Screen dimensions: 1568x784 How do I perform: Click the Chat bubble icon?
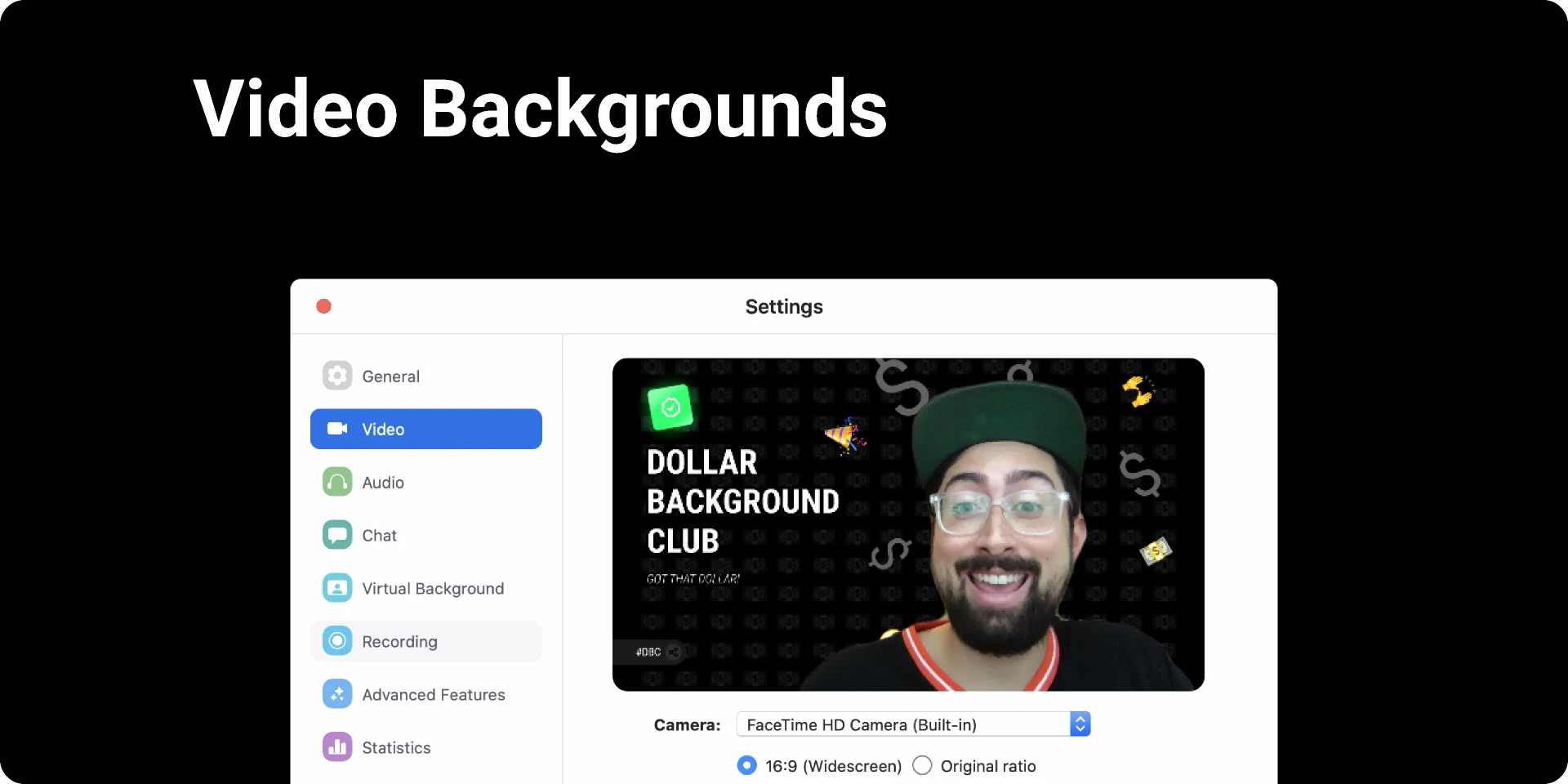tap(337, 535)
